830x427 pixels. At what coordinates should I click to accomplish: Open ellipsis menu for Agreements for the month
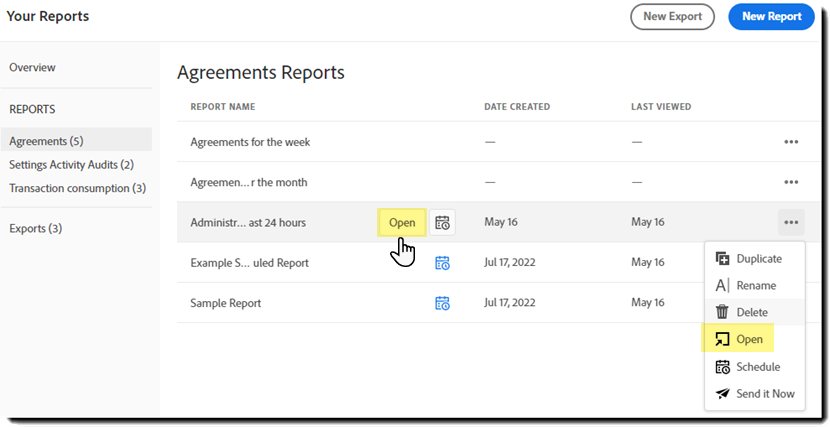coord(791,182)
